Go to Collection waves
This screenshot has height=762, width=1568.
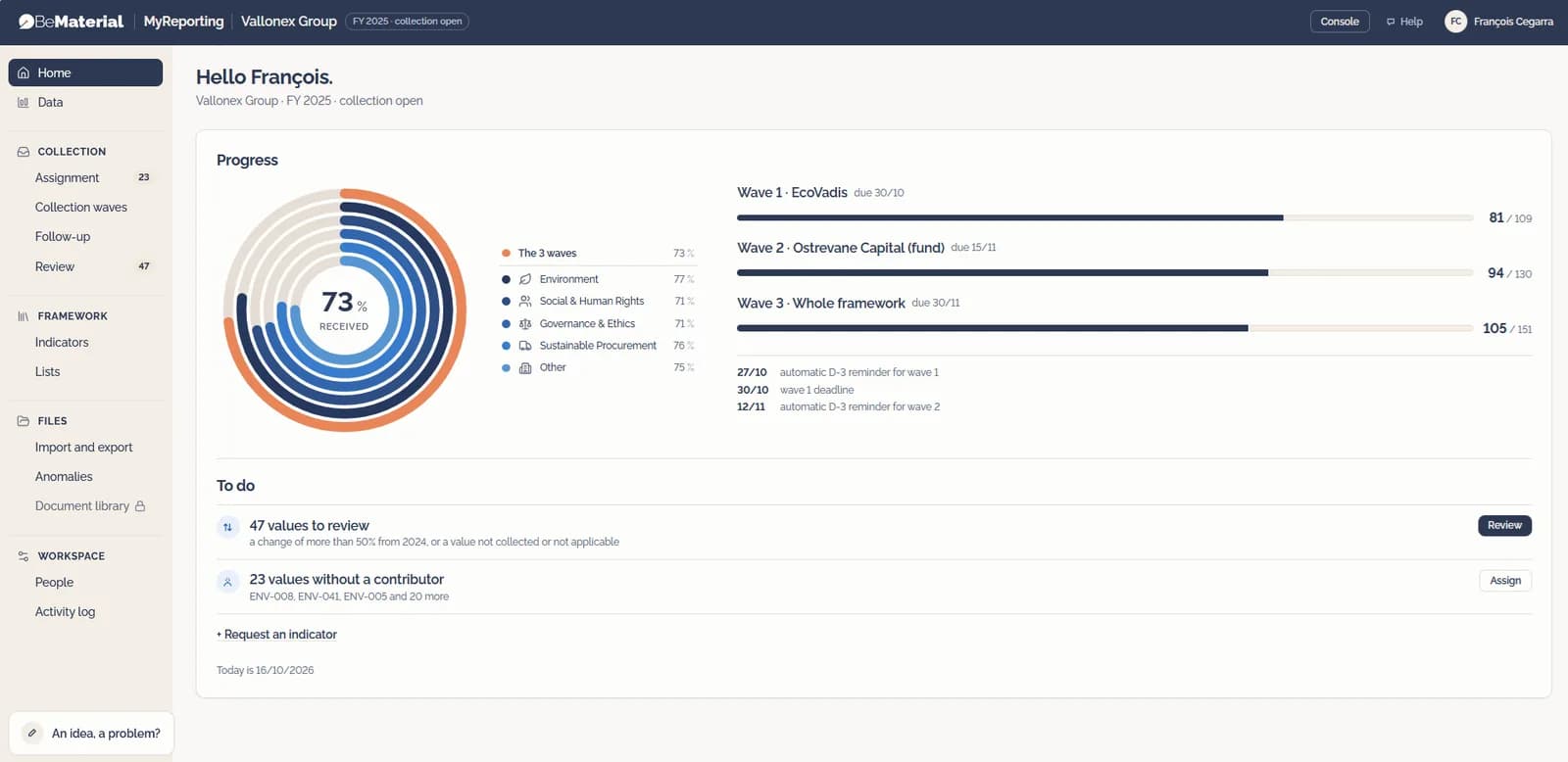(86, 208)
